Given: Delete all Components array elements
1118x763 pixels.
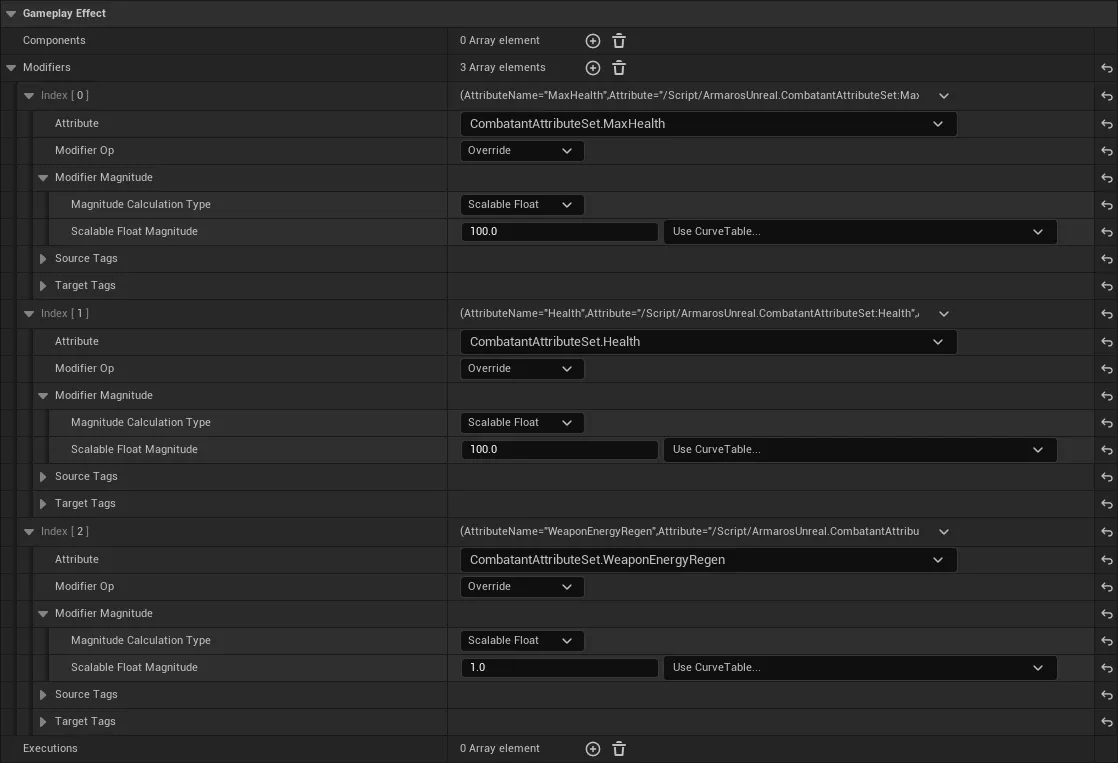Looking at the screenshot, I should click(x=618, y=40).
